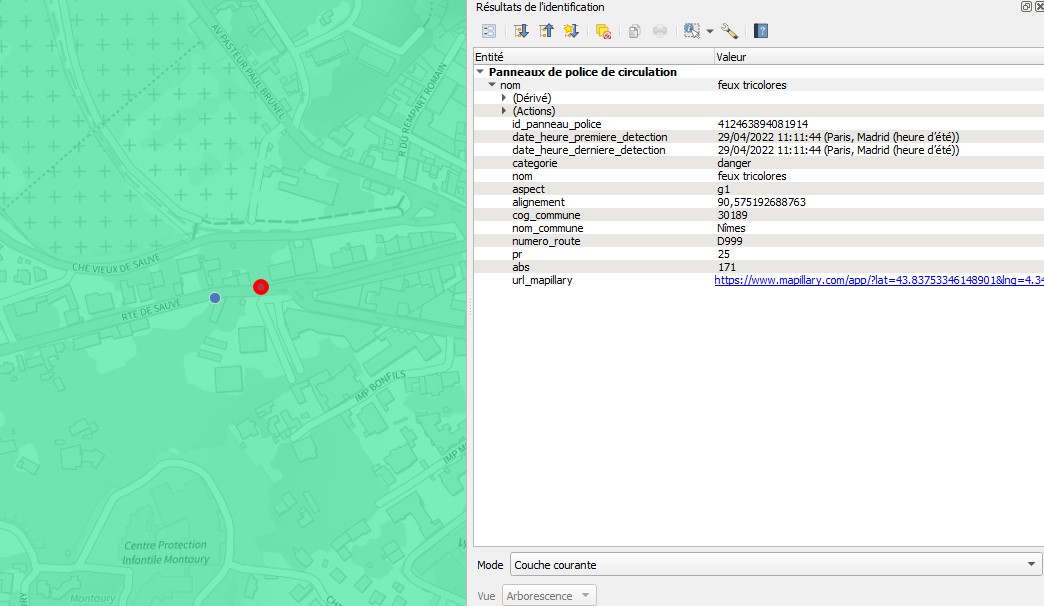Select the alignement field name
This screenshot has height=606, width=1044.
pyautogui.click(x=539, y=202)
